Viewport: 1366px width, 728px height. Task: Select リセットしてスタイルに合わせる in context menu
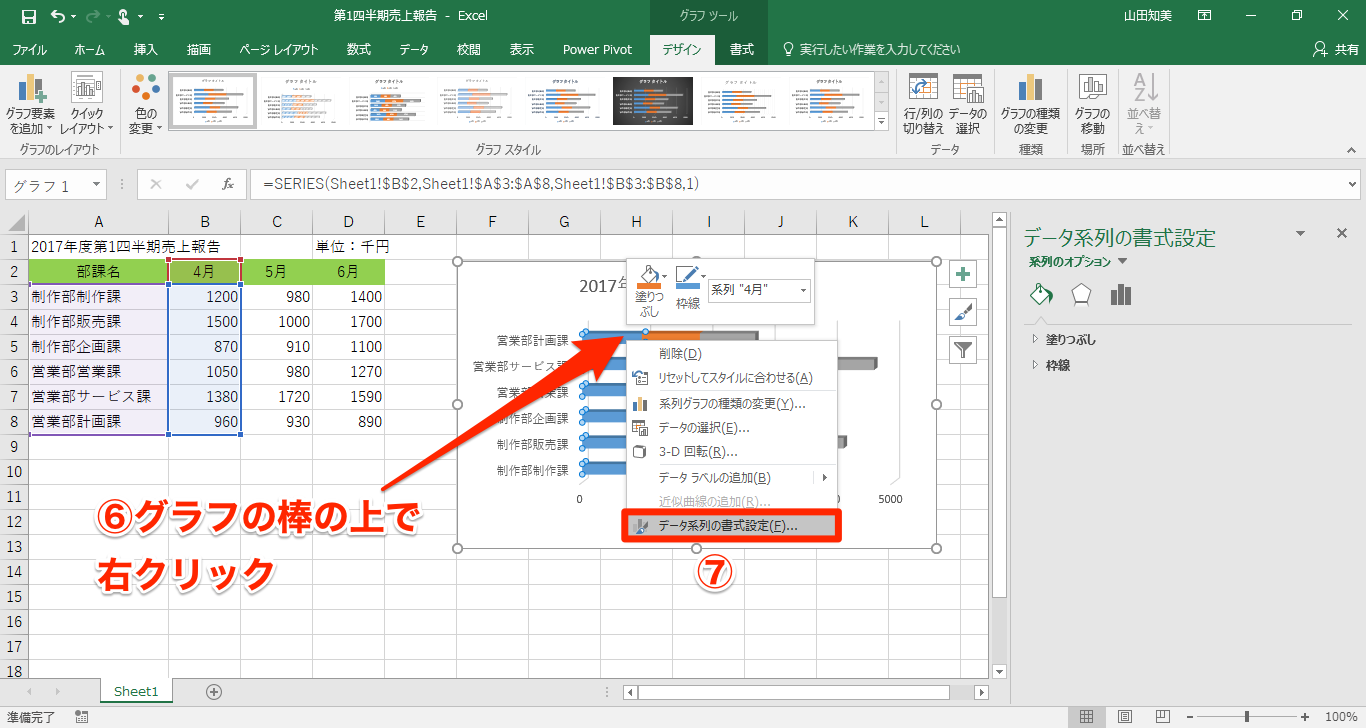tap(732, 378)
